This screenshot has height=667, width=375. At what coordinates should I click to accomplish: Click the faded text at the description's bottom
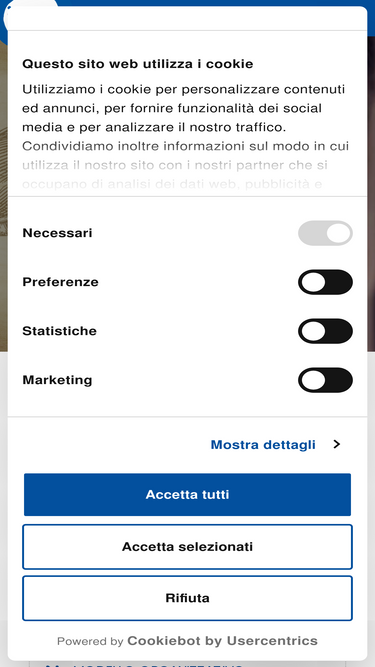(175, 175)
